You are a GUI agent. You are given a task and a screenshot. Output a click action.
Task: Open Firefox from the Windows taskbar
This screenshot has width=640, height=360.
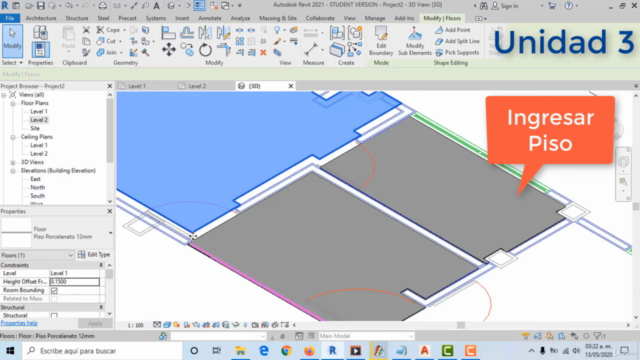(x=309, y=351)
